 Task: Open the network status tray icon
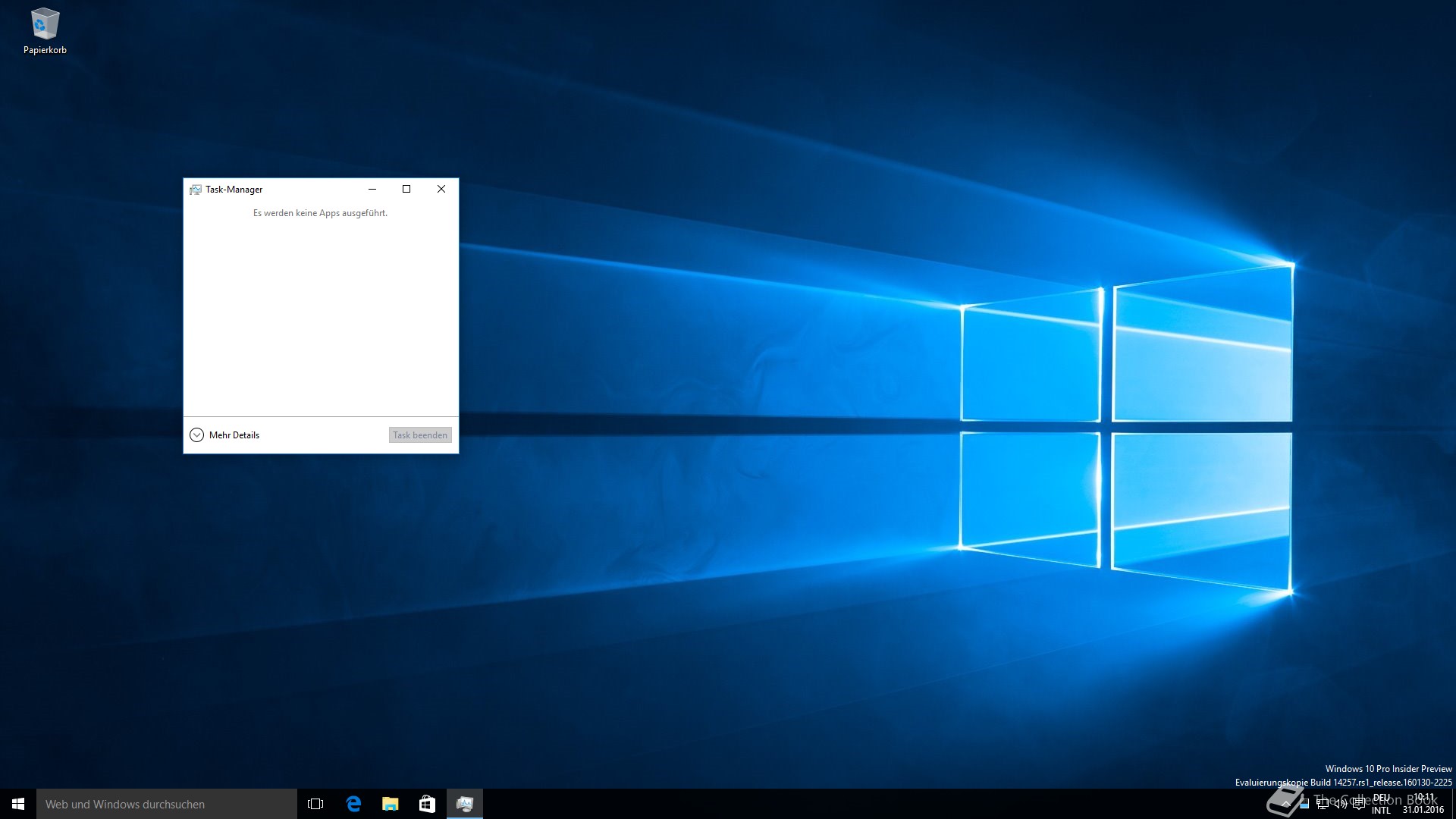coord(1322,804)
